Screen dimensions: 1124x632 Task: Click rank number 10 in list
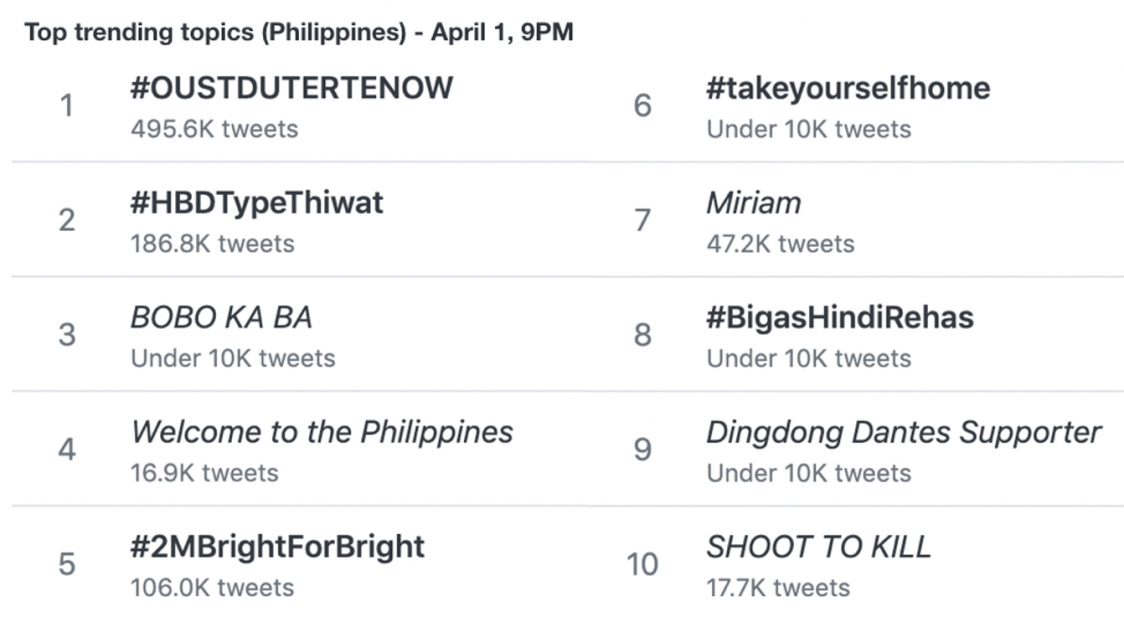click(642, 565)
